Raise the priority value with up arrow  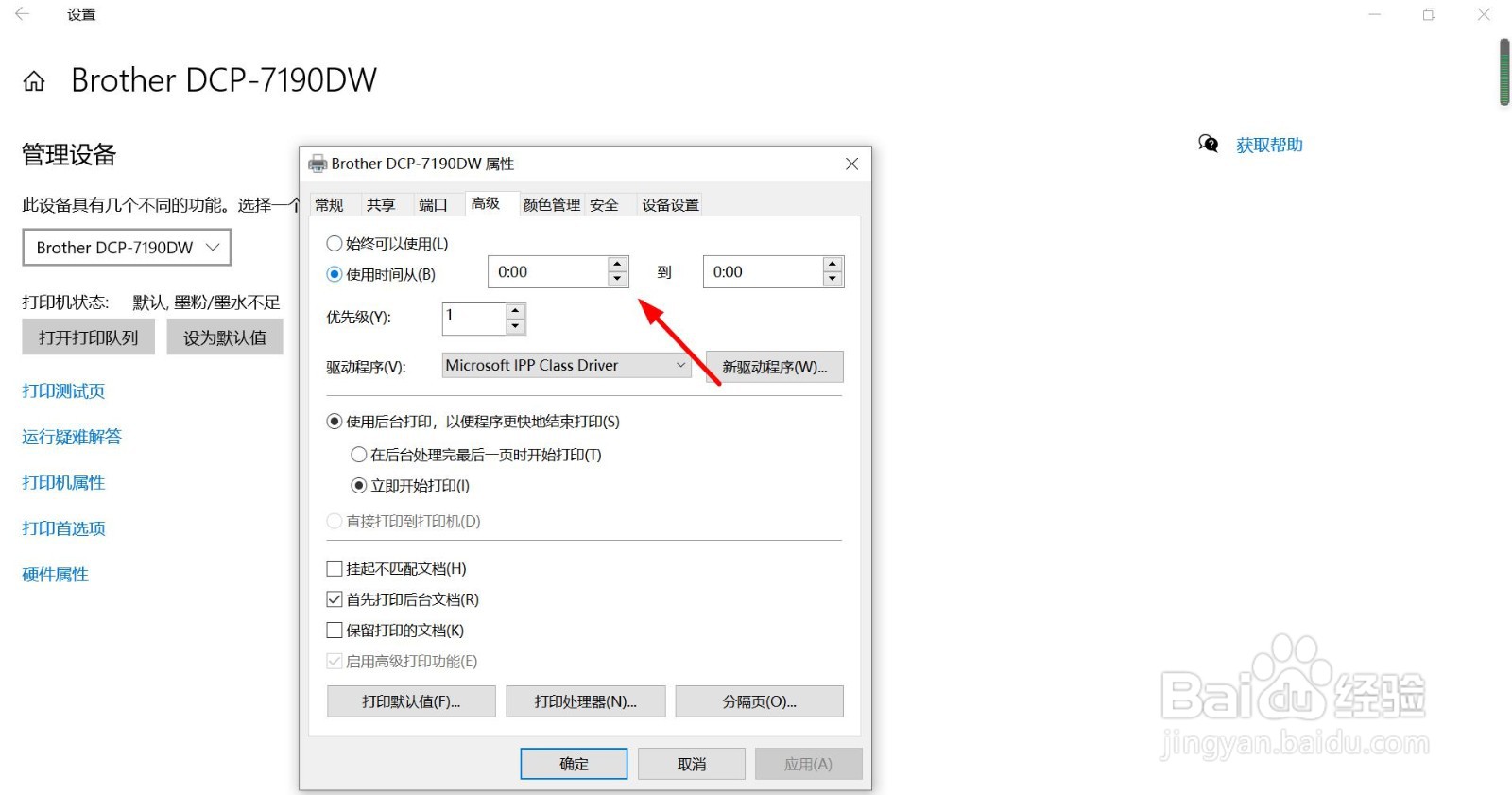point(515,311)
